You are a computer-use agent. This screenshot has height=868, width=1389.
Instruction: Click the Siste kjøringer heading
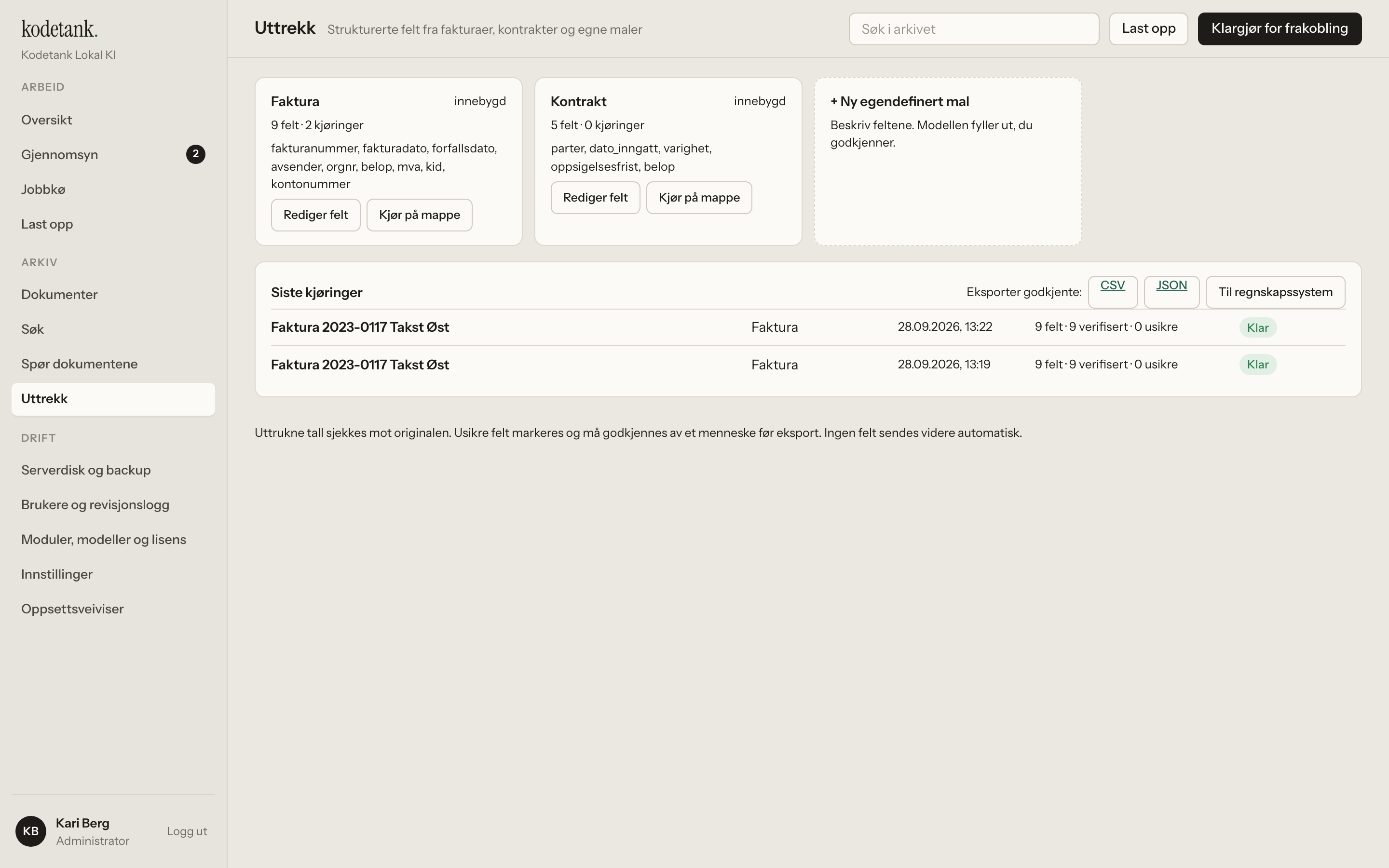point(317,293)
